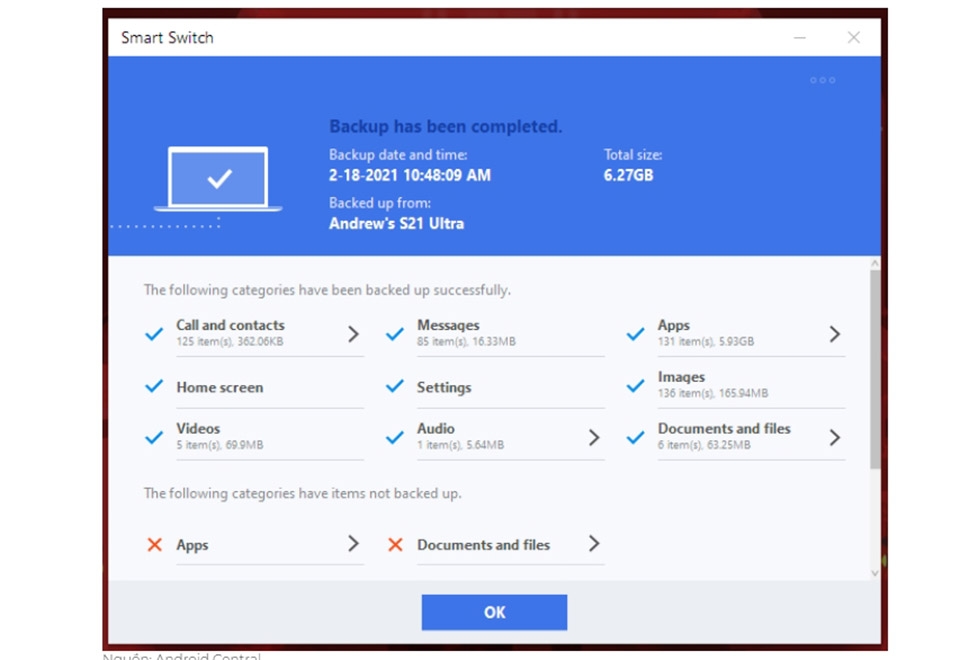Click the OK button
960x660 pixels.
tap(494, 612)
